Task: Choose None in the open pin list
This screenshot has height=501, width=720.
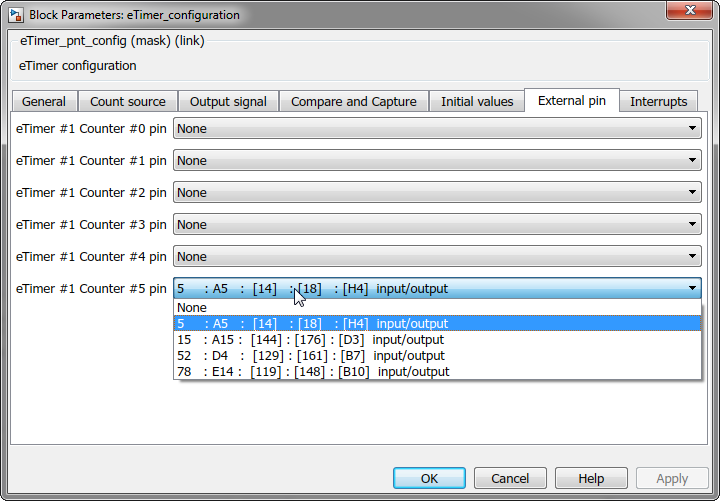Action: [437, 307]
